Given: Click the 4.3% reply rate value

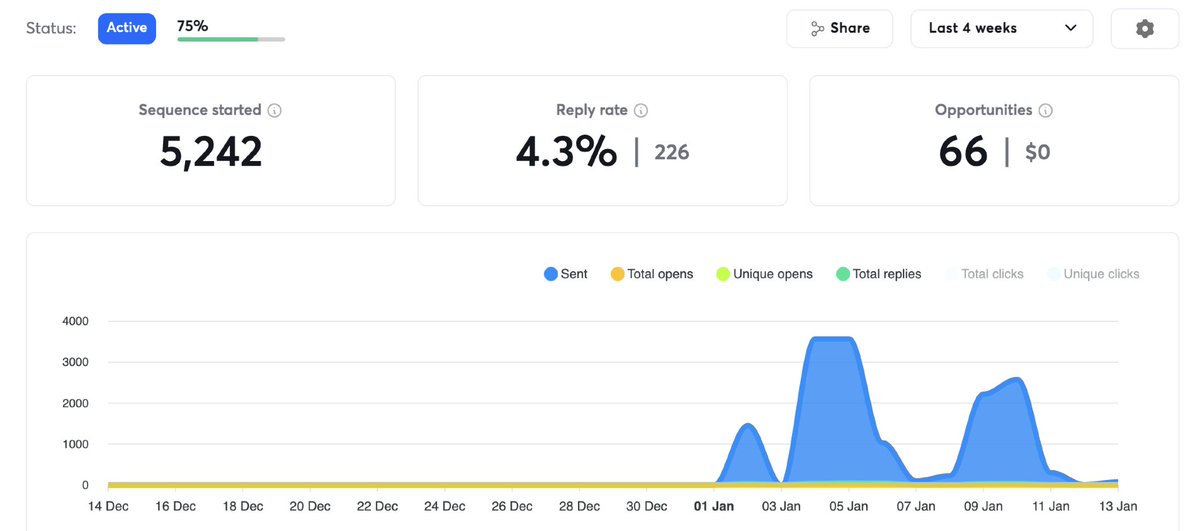Looking at the screenshot, I should pos(566,152).
